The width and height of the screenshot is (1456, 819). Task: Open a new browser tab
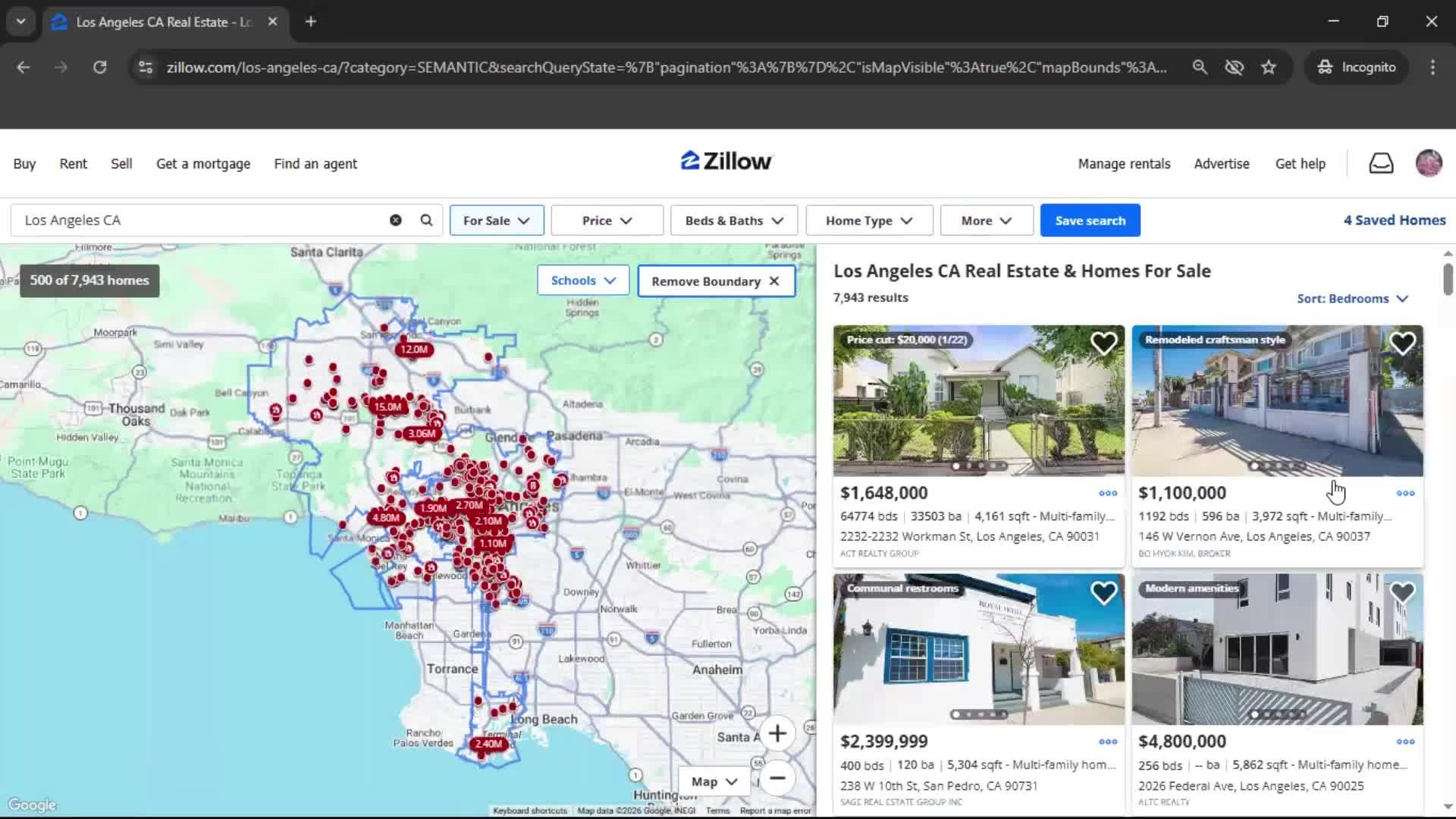pos(310,21)
